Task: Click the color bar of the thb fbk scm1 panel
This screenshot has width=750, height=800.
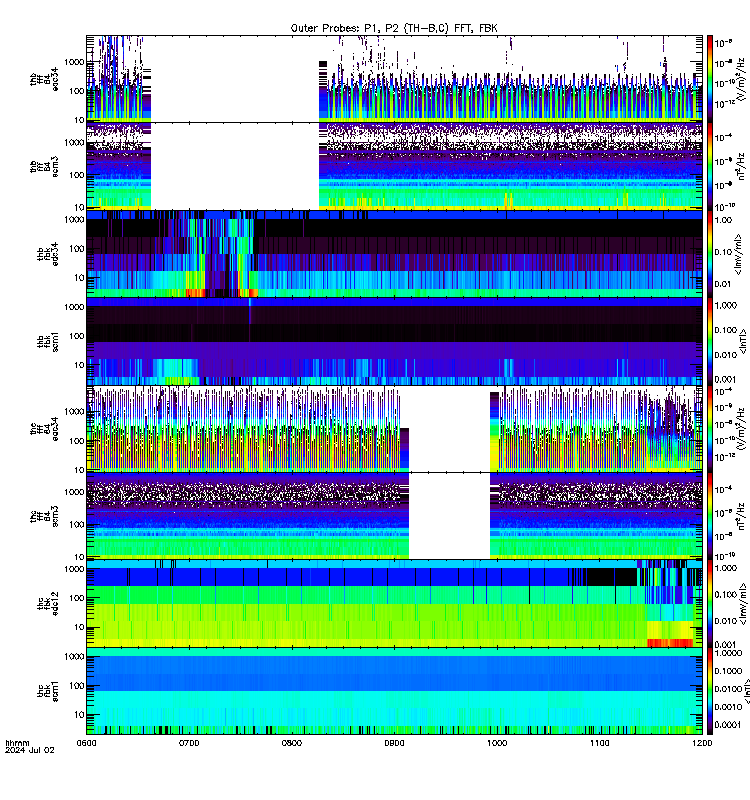Action: (x=710, y=341)
